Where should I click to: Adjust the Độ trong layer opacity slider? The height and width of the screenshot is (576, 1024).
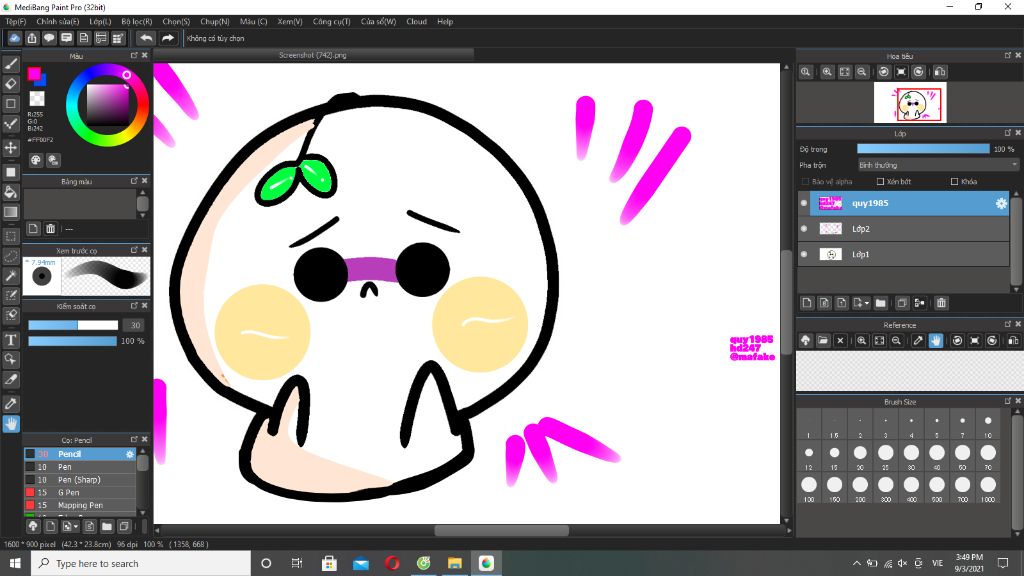tap(923, 149)
